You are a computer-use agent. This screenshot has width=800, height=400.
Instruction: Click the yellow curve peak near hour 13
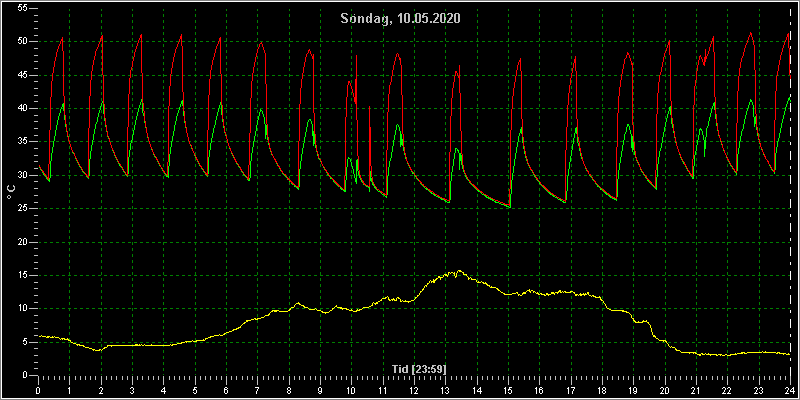pyautogui.click(x=459, y=271)
